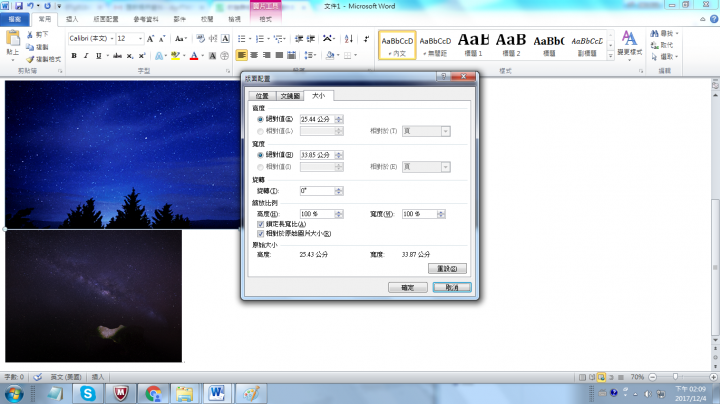
Task: Switch to the References ribbon tab
Action: (x=146, y=19)
